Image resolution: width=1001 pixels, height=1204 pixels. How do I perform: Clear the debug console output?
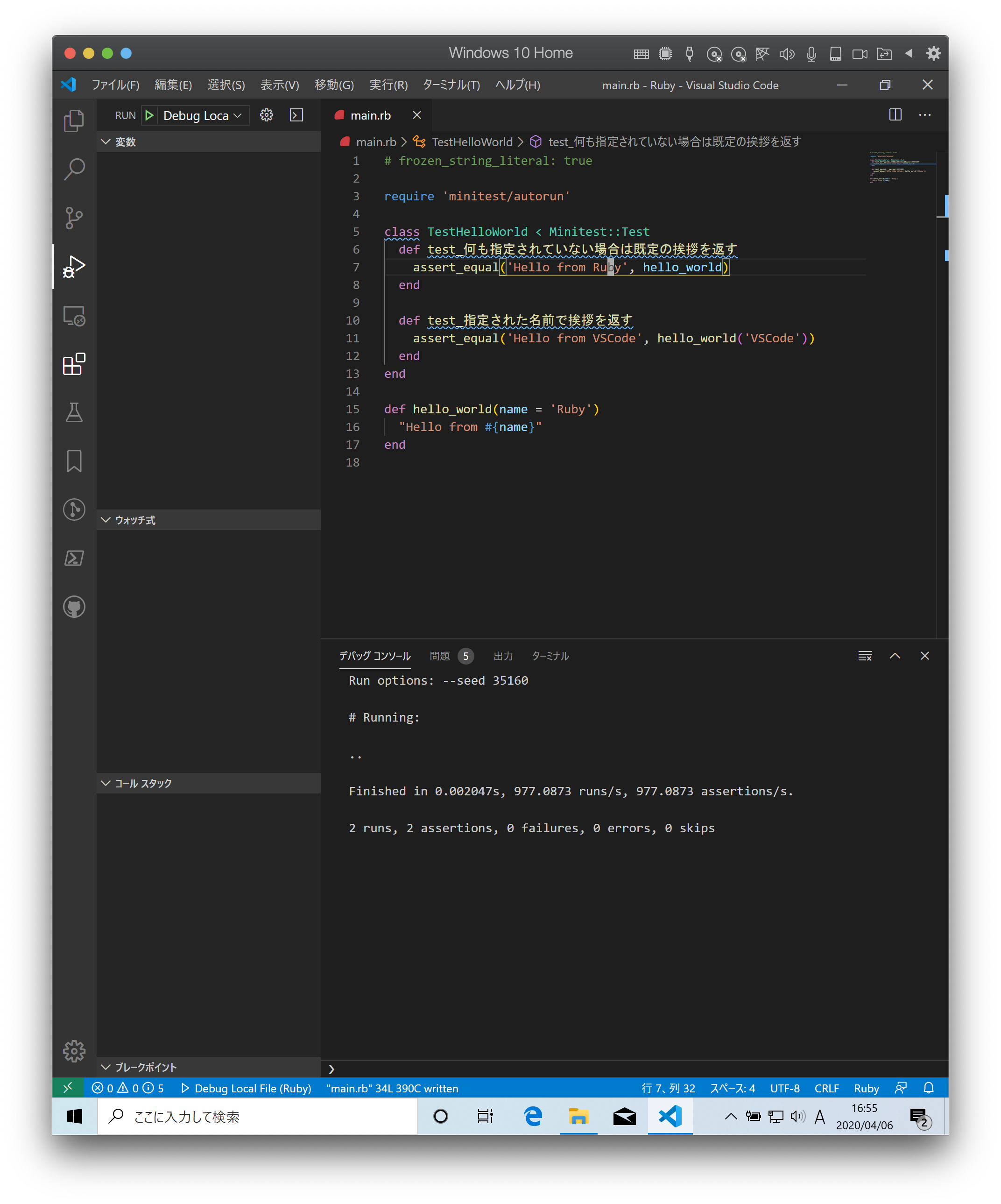(865, 656)
